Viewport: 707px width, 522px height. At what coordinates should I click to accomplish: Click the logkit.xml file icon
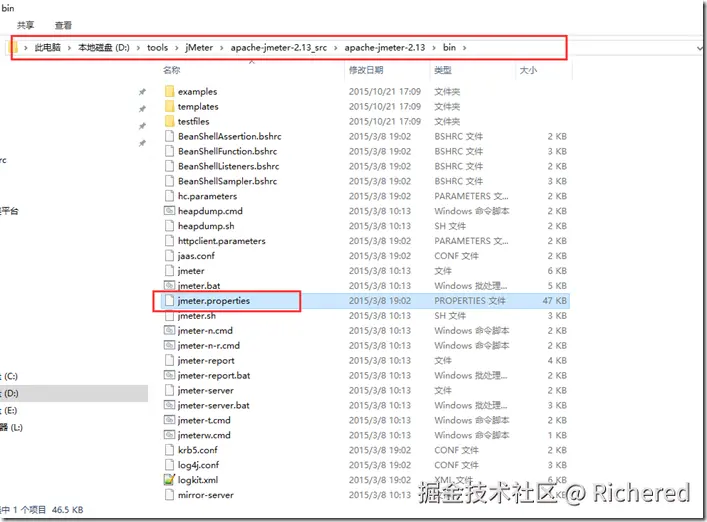coord(170,480)
